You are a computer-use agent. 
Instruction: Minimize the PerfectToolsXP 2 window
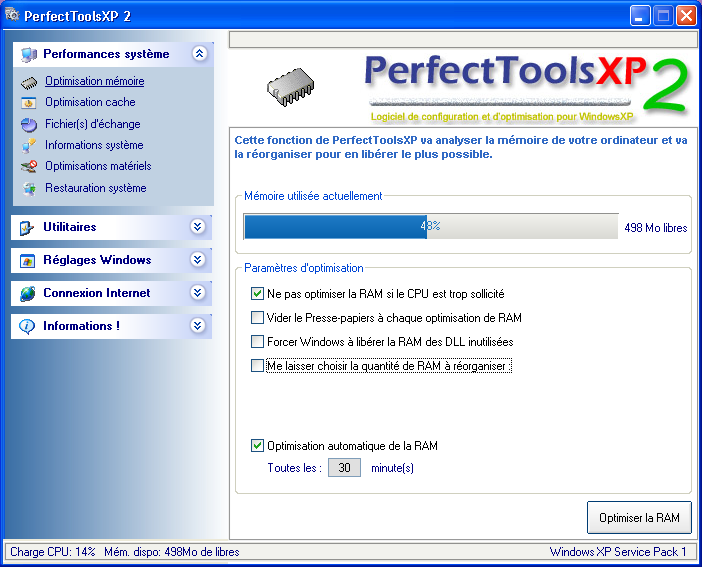pyautogui.click(x=640, y=16)
